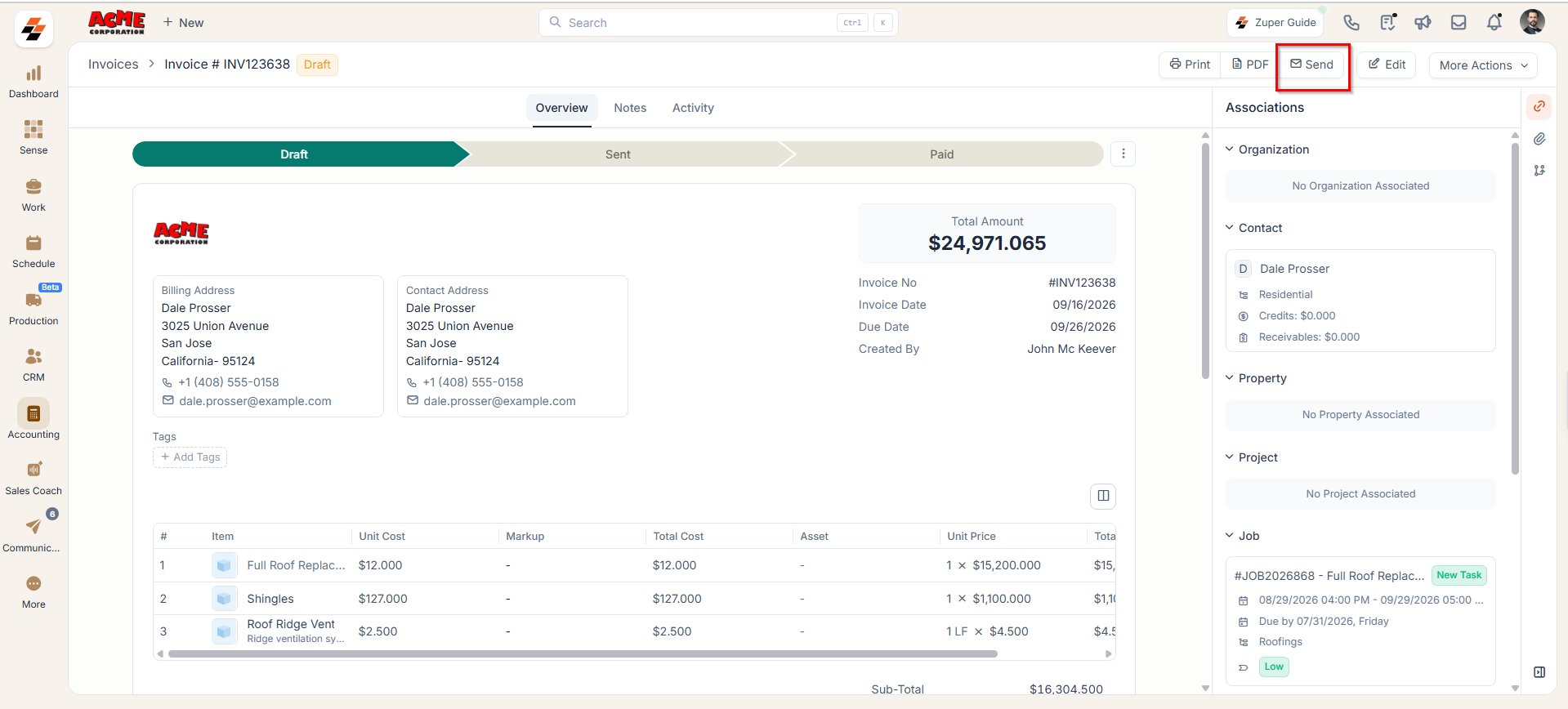Viewport: 1568px width, 709px height.
Task: Open the inbox tray icon
Action: pos(1459,23)
